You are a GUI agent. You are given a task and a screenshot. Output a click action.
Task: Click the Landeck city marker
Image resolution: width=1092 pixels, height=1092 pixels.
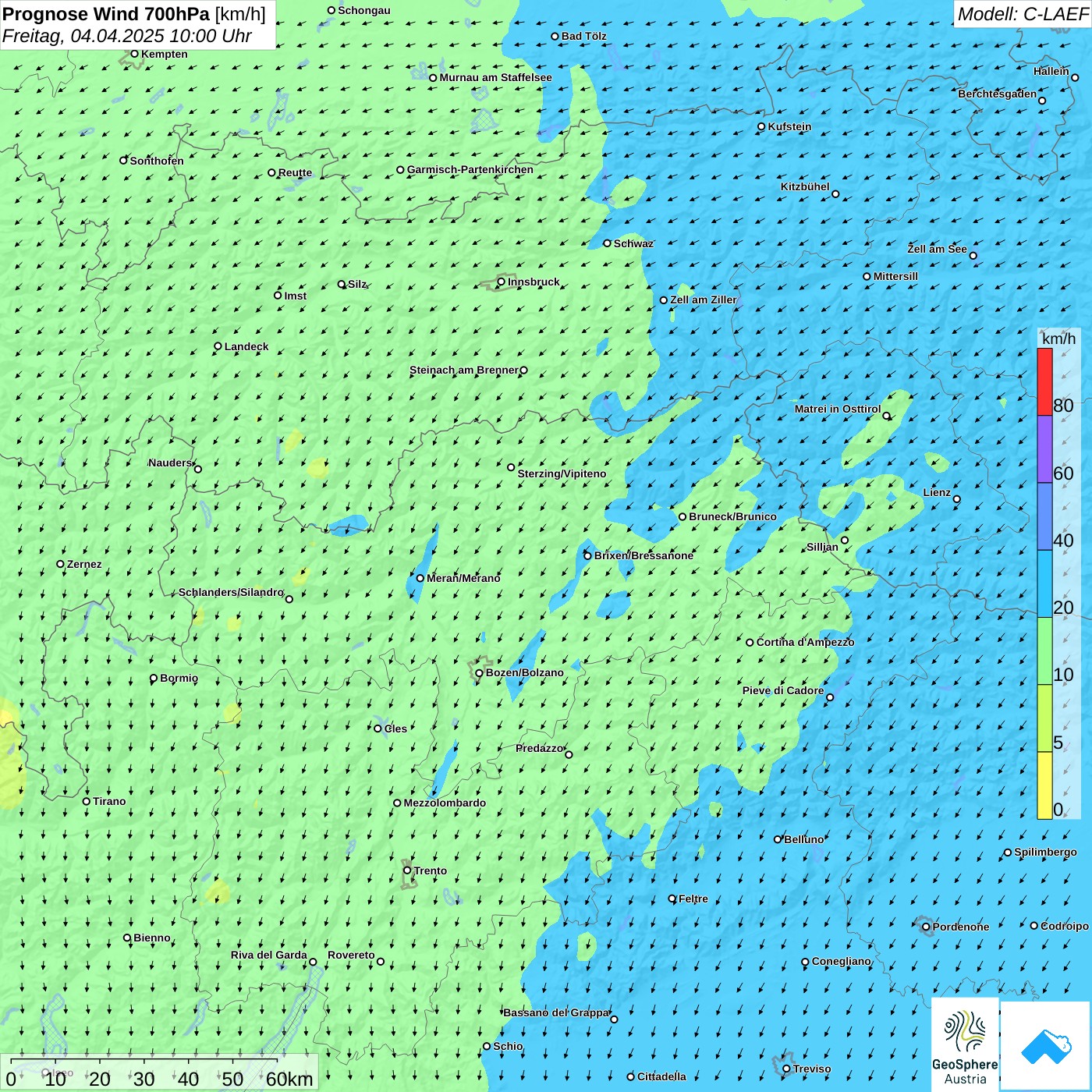pos(218,346)
